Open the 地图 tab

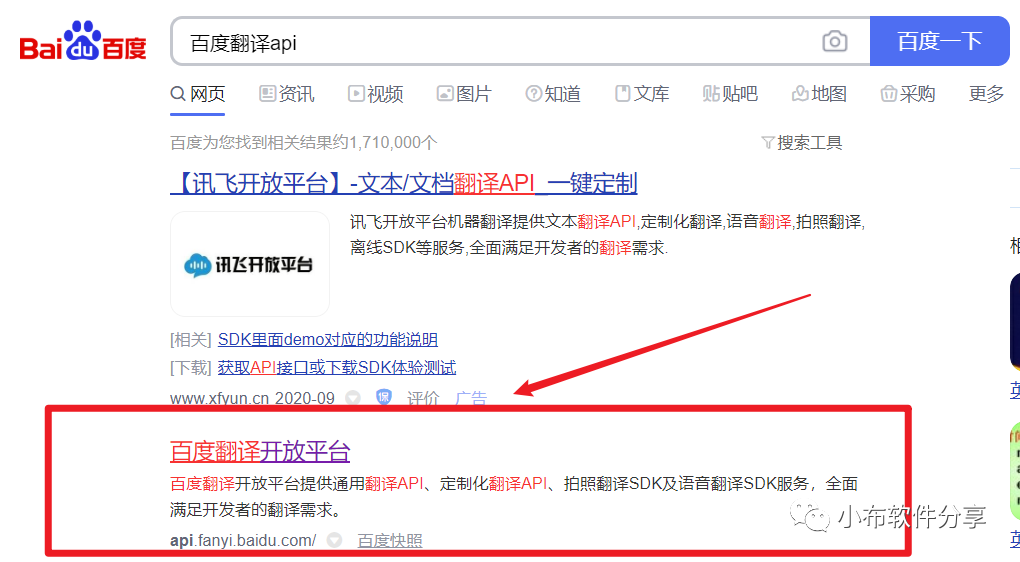click(819, 94)
